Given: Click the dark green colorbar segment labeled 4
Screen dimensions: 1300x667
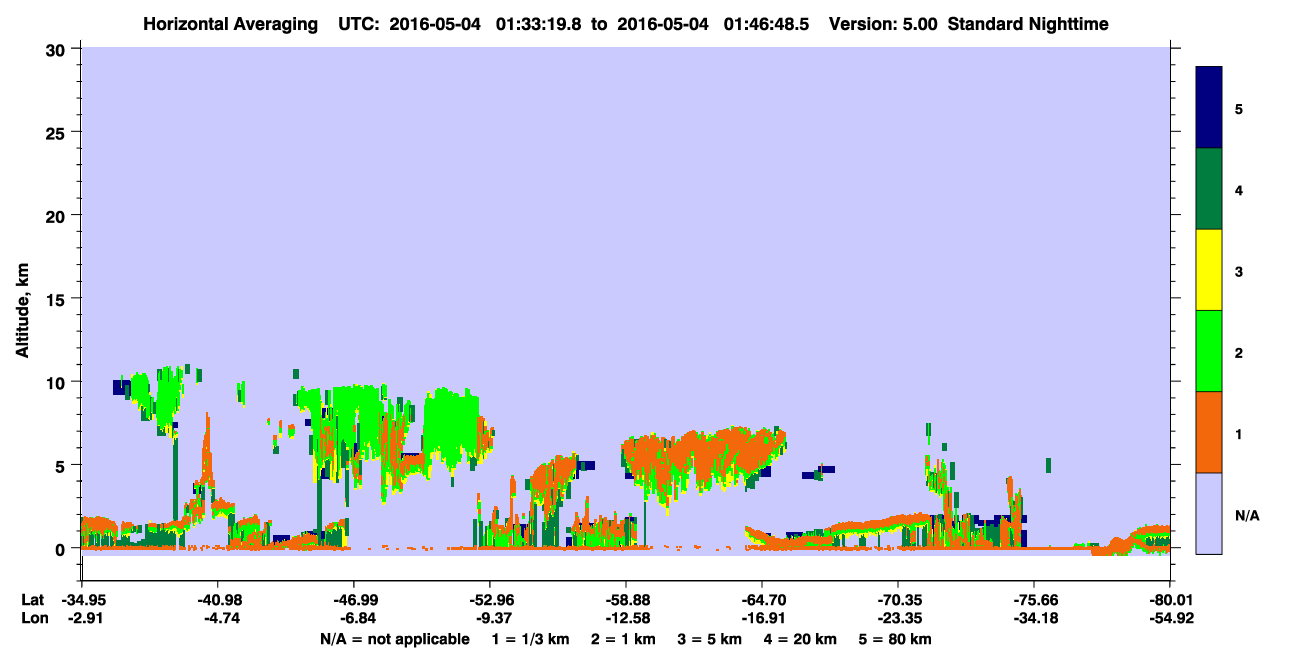Looking at the screenshot, I should [1209, 189].
